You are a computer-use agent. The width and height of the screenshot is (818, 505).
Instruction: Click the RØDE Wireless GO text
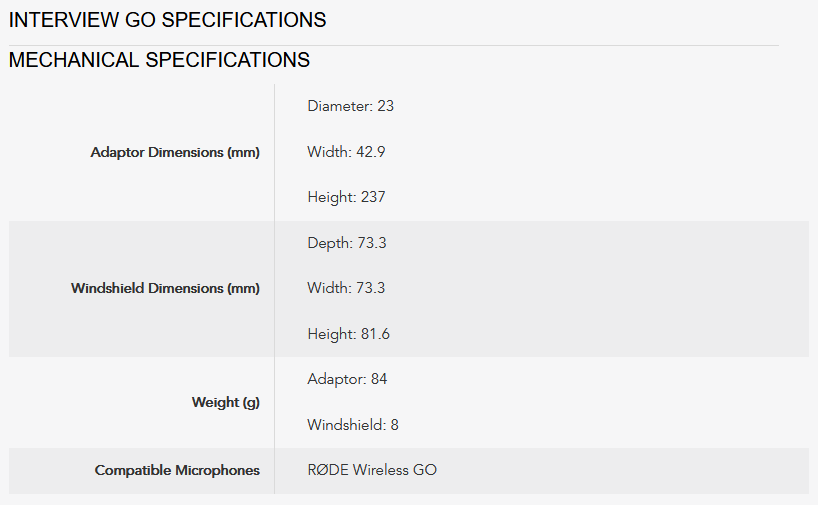pyautogui.click(x=372, y=470)
